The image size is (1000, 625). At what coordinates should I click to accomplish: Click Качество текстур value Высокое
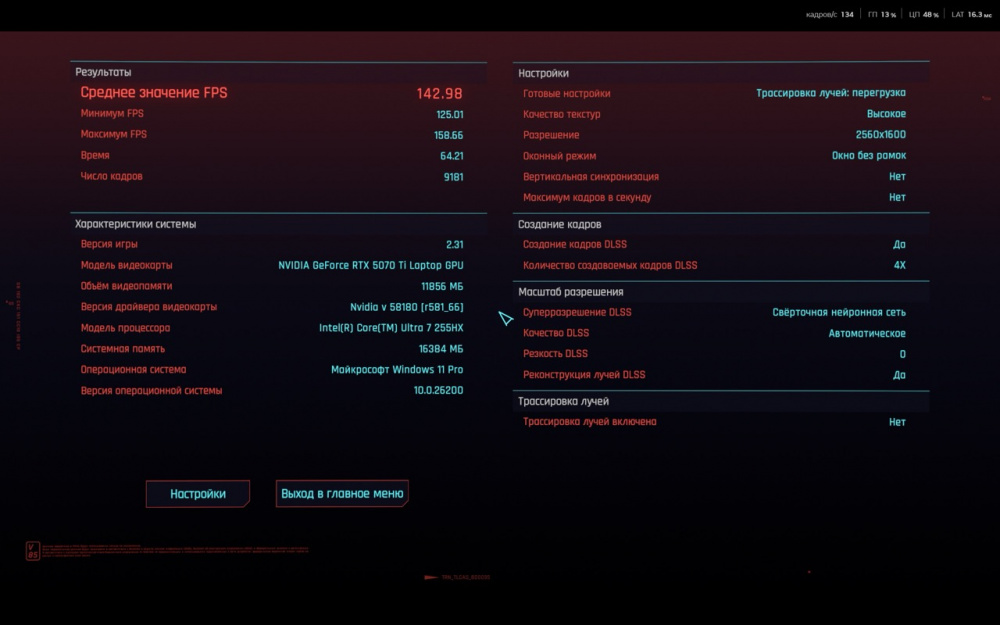pyautogui.click(x=886, y=114)
